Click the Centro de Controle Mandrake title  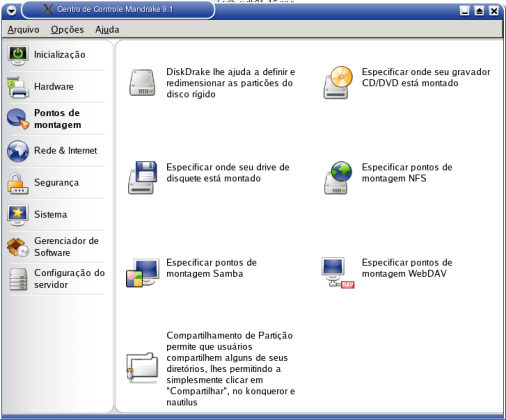[x=115, y=9]
